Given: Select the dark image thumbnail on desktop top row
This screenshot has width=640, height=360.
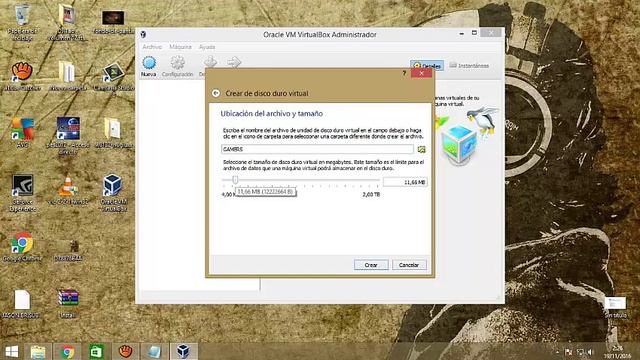Looking at the screenshot, I should pos(113,21).
